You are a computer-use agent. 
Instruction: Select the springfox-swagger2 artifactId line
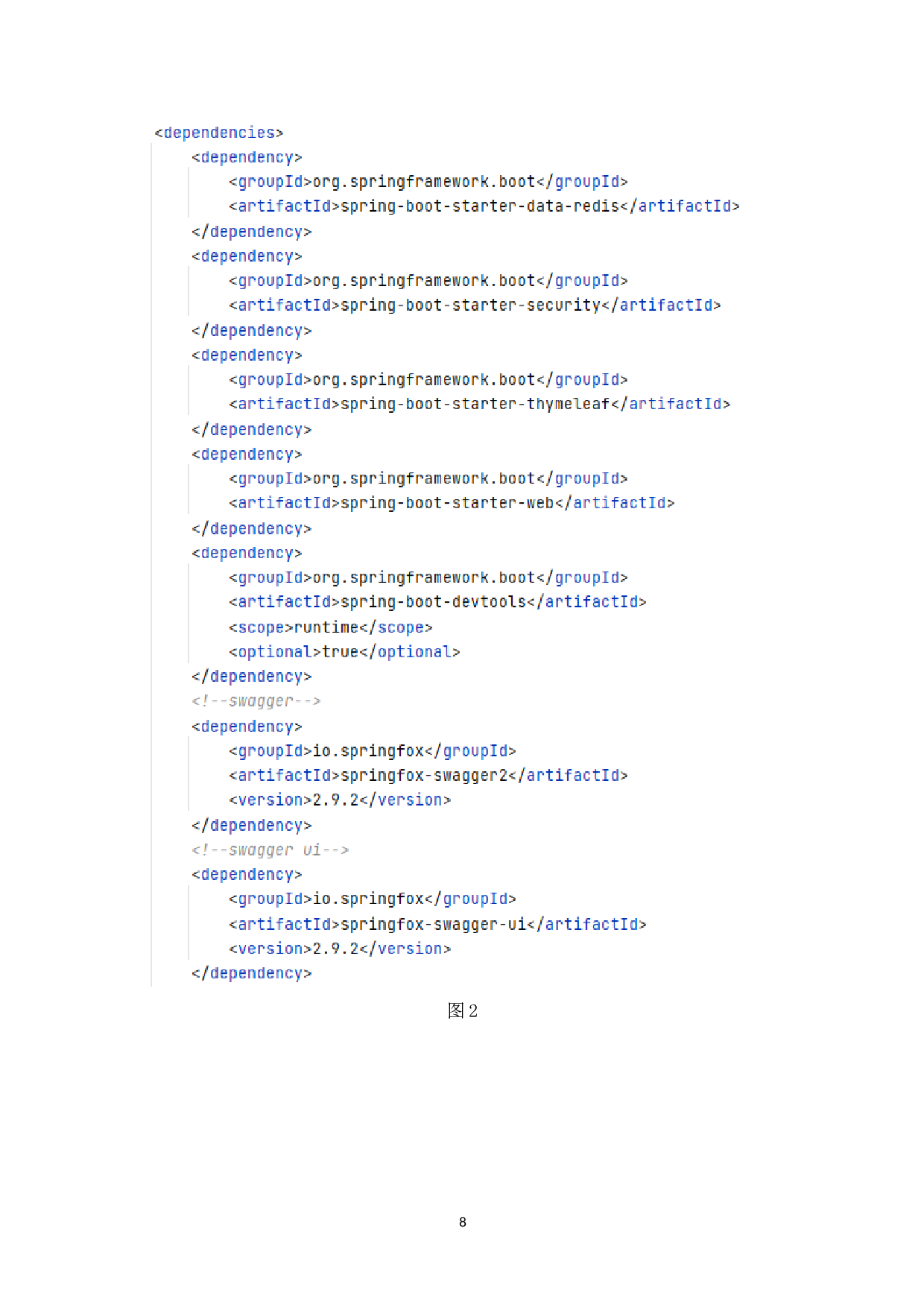[428, 776]
